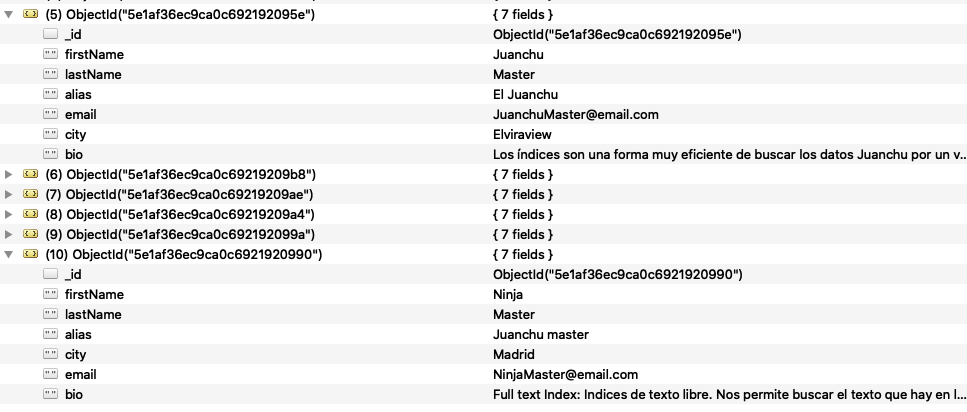Select the lastName row under document (10)
Image resolution: width=967 pixels, height=412 pixels.
484,315
